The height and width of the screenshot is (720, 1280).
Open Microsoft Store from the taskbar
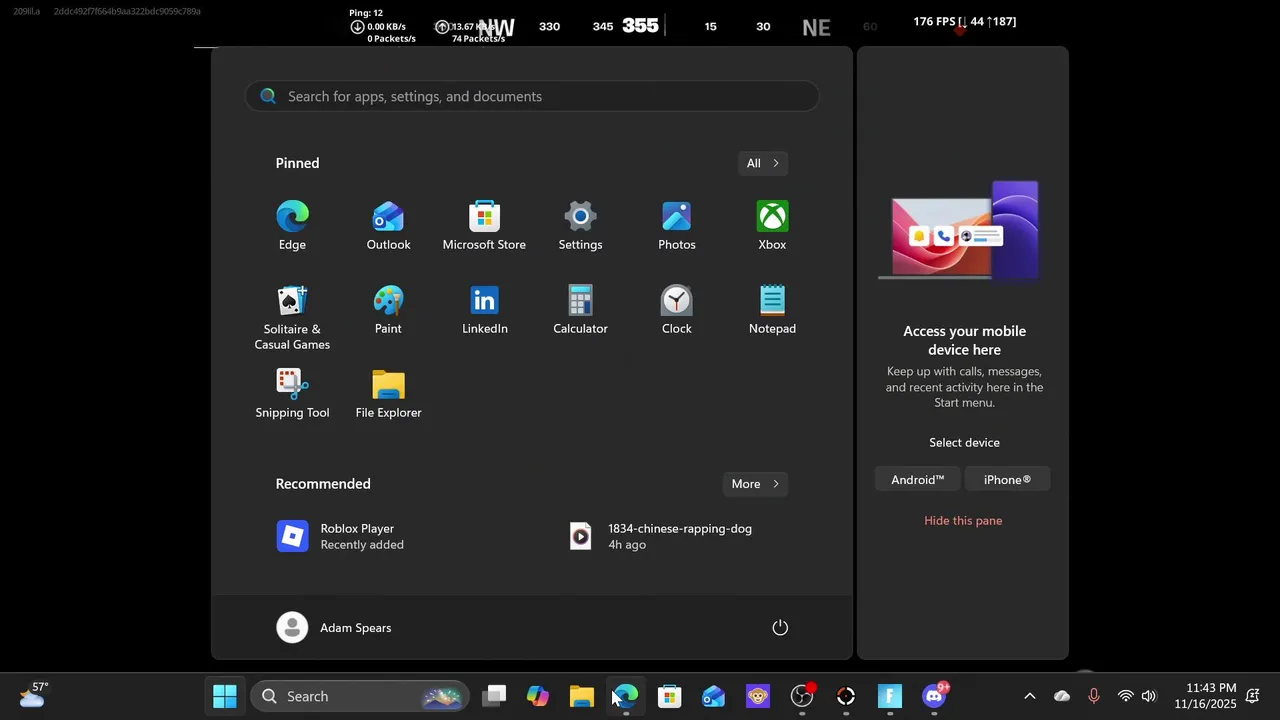(x=670, y=696)
